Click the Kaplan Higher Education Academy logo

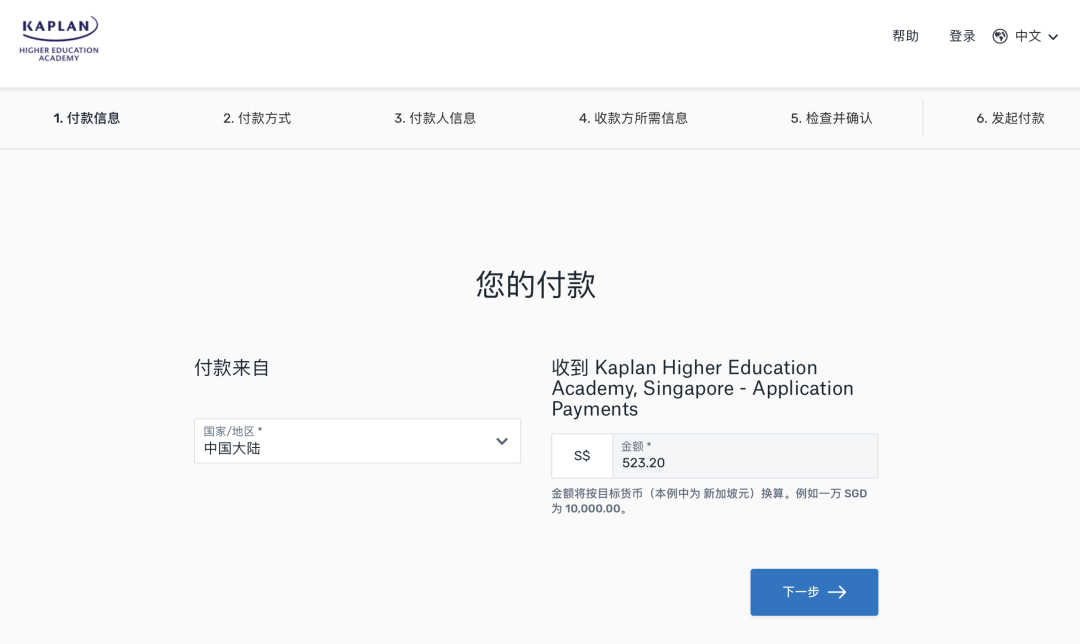59,38
